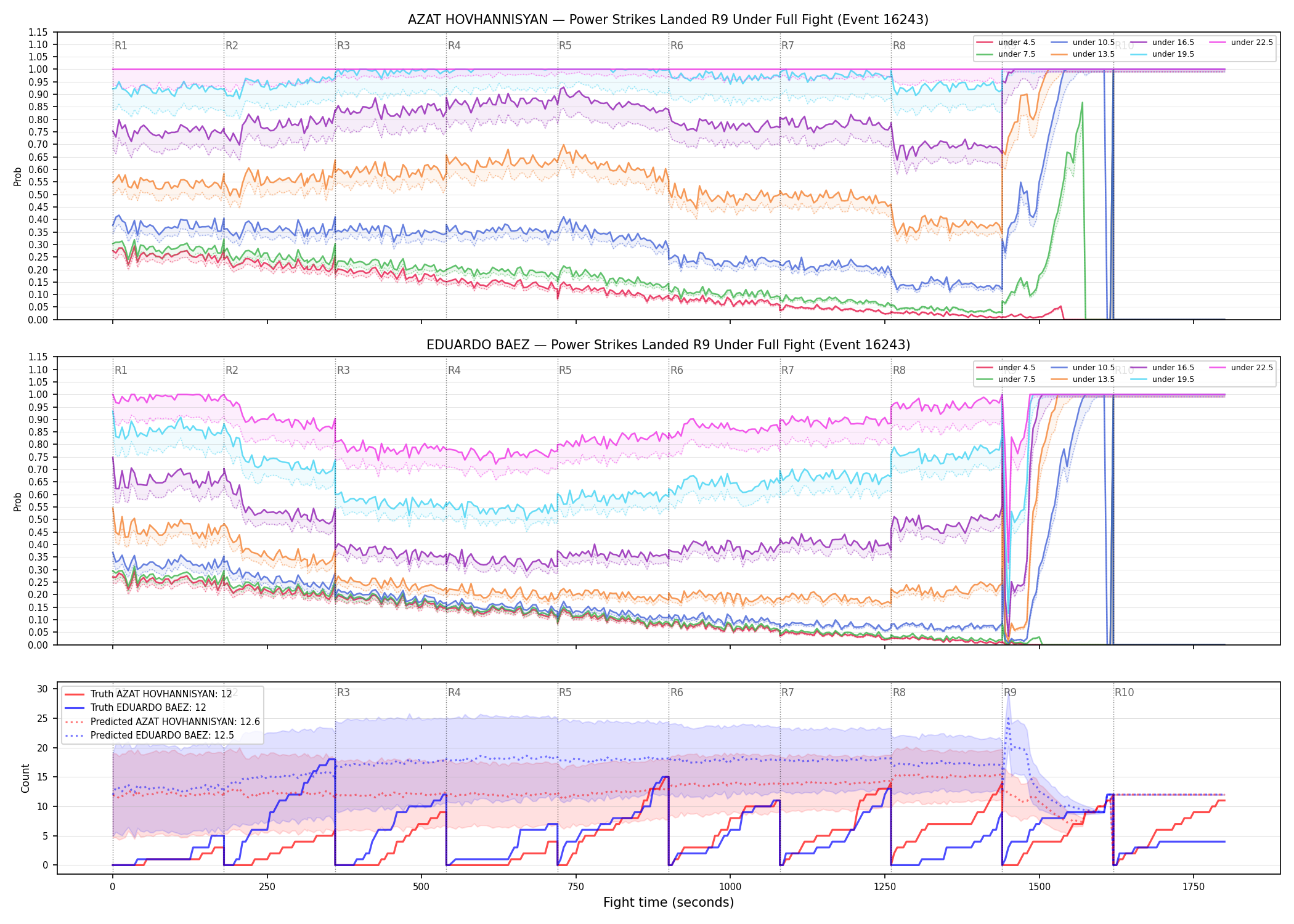Click the 25 tick on Count axis

43,718
